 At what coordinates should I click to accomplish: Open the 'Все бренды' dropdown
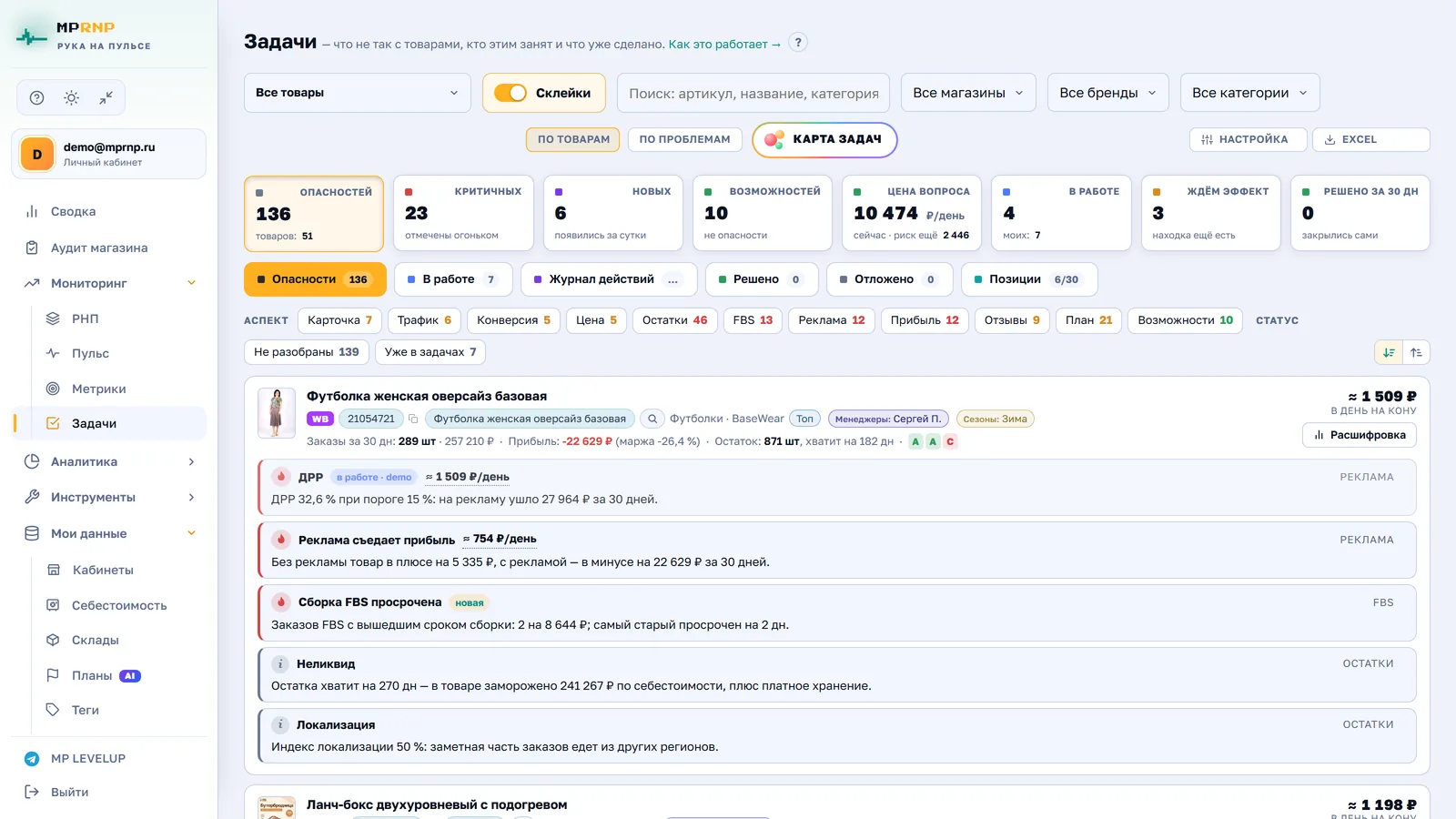pos(1107,93)
